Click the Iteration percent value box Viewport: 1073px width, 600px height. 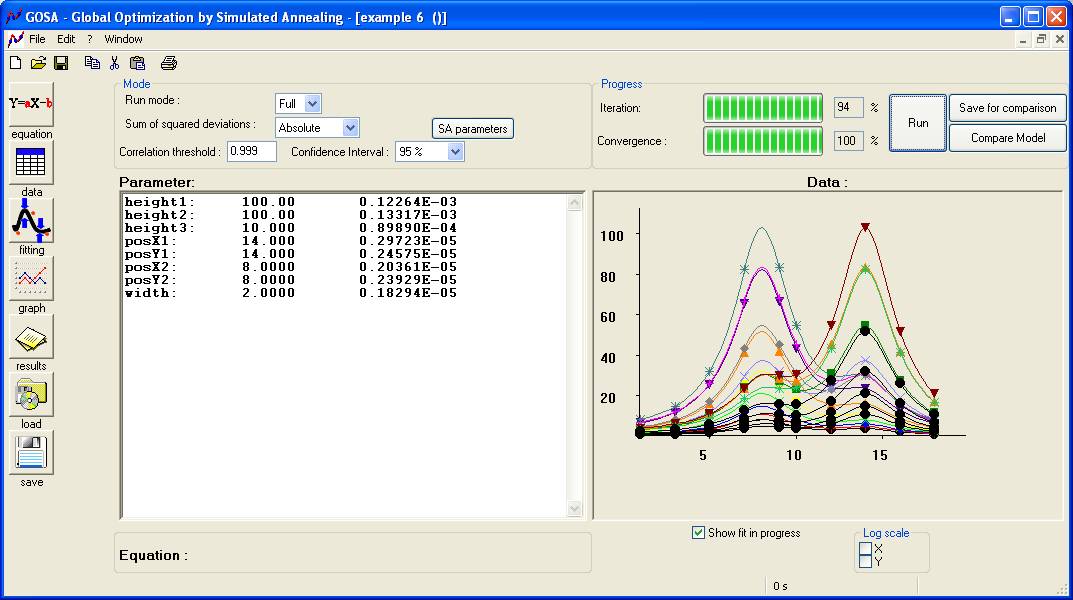click(849, 107)
